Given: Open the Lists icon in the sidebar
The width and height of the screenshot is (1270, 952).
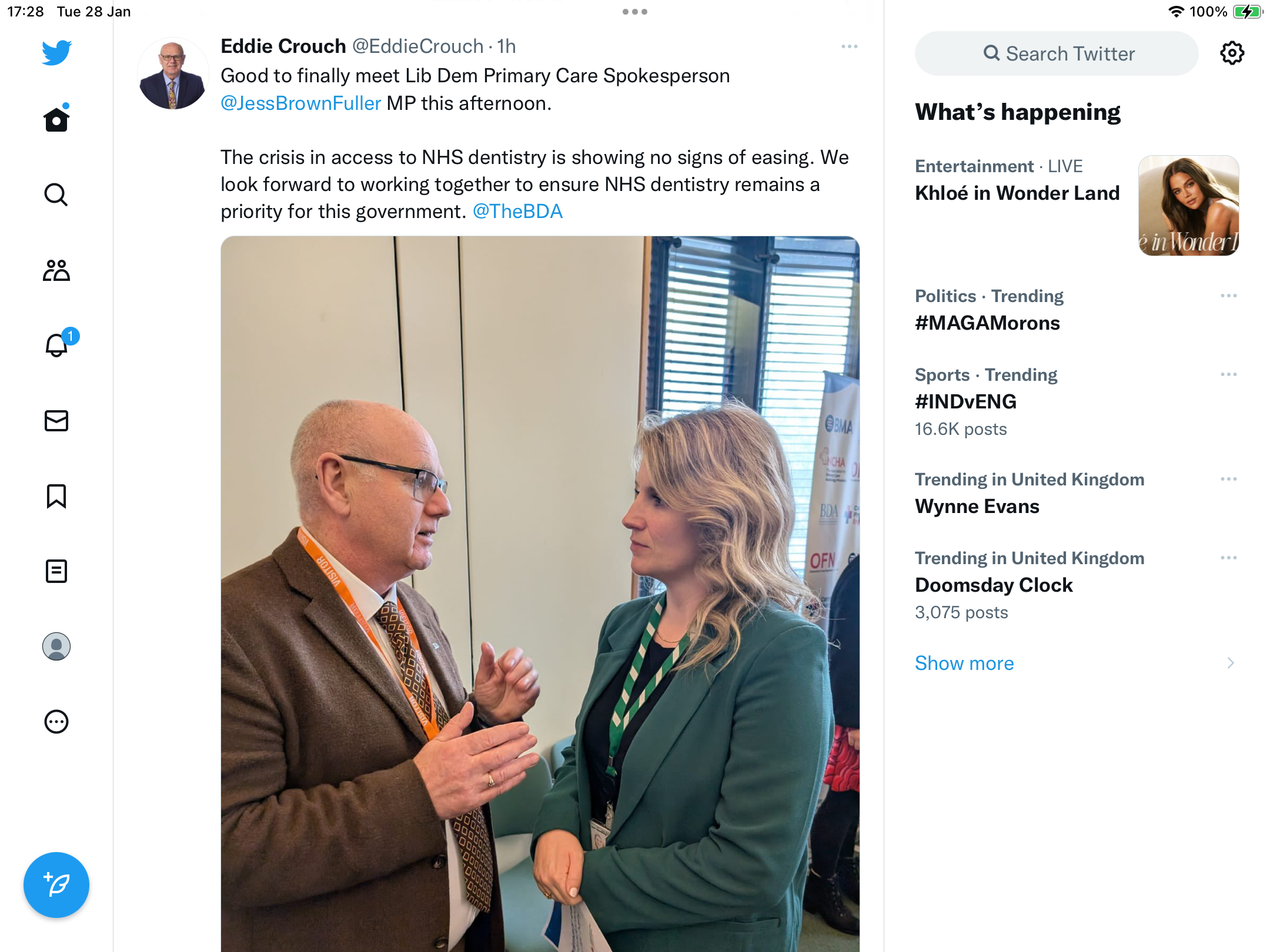Looking at the screenshot, I should (56, 571).
